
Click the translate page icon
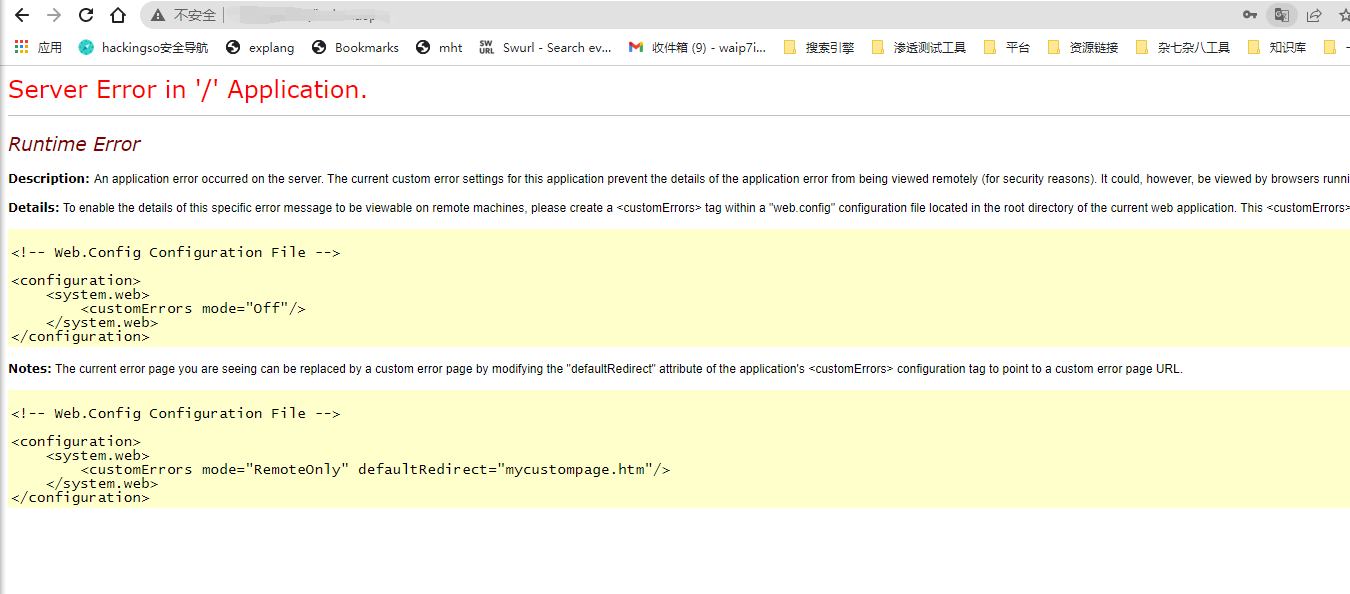point(1281,15)
